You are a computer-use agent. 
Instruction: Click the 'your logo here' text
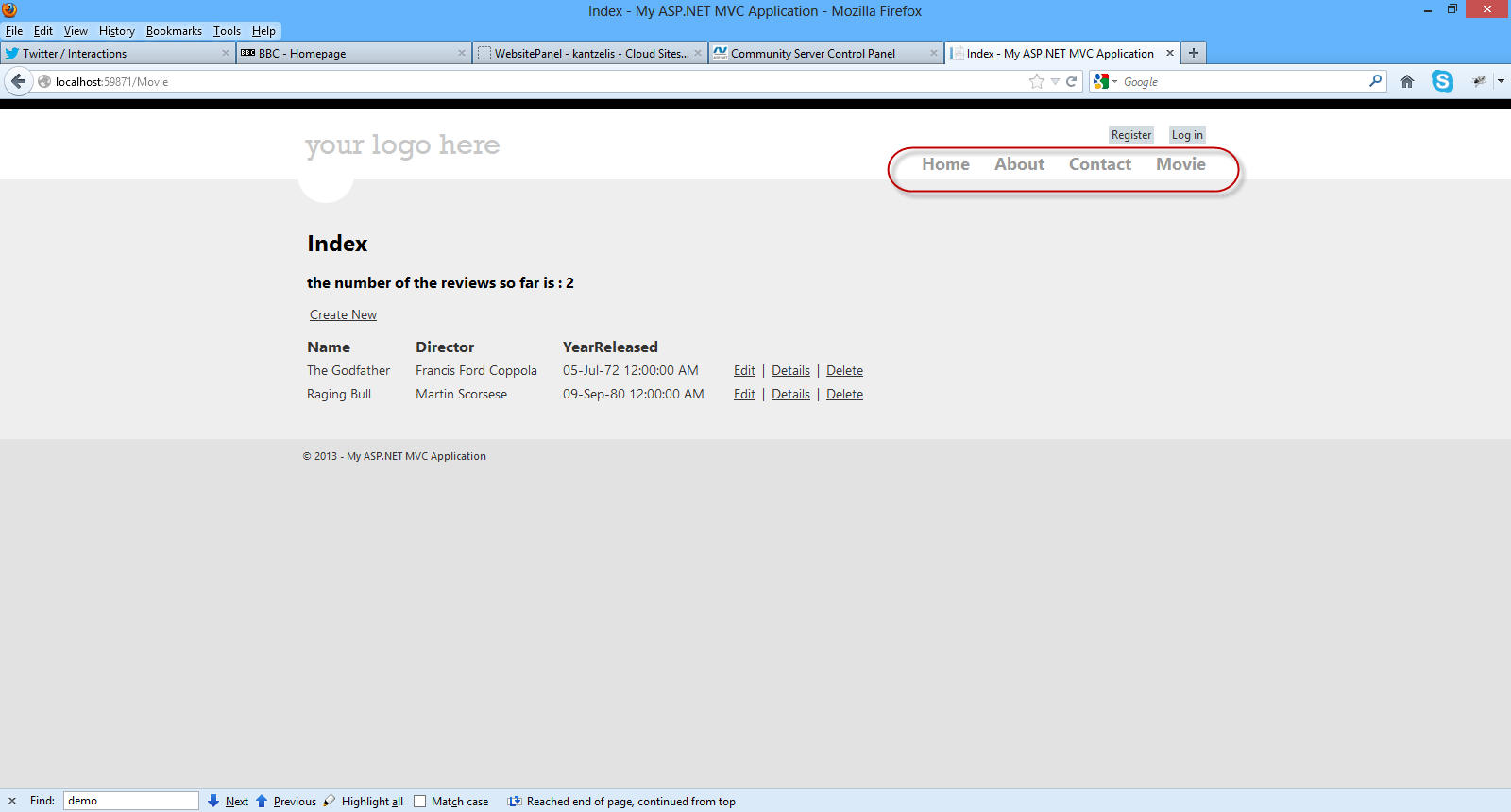tap(402, 145)
